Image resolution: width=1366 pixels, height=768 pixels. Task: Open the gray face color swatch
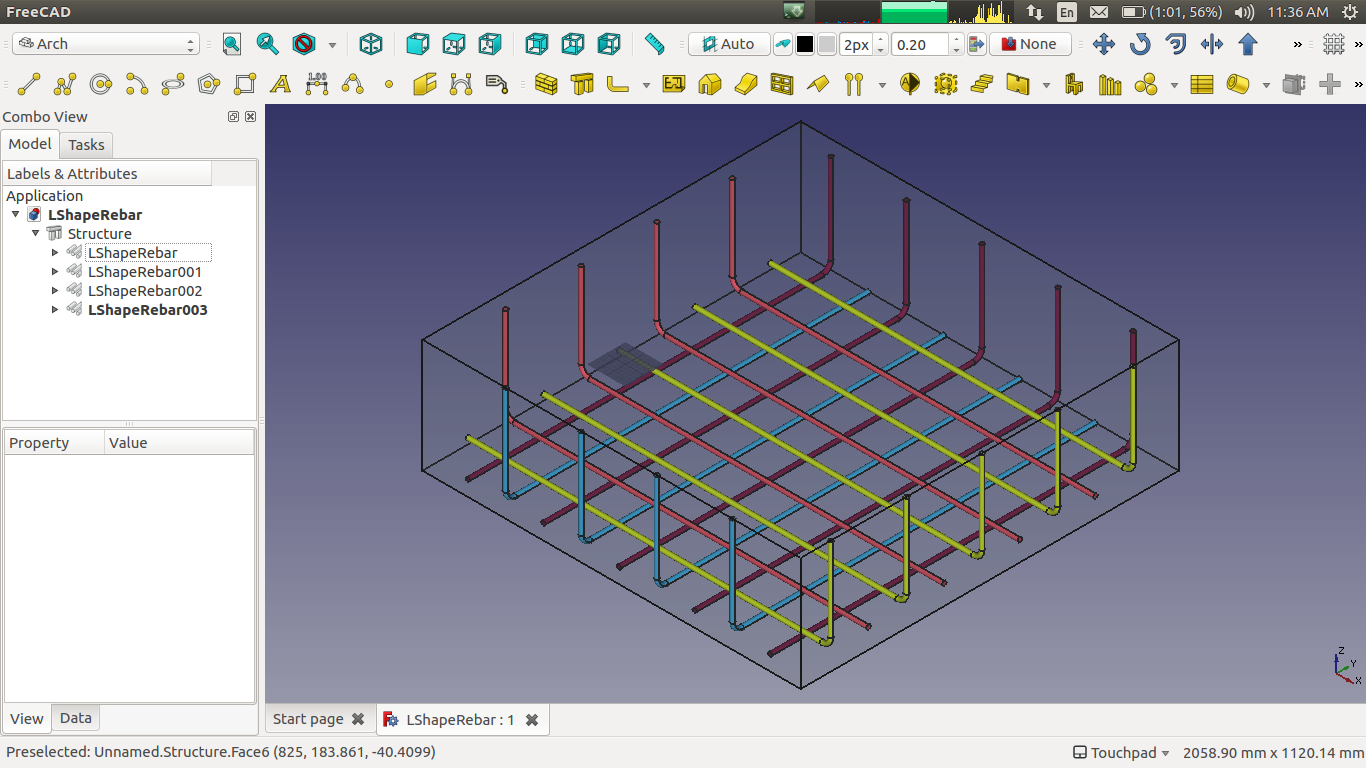(x=827, y=44)
